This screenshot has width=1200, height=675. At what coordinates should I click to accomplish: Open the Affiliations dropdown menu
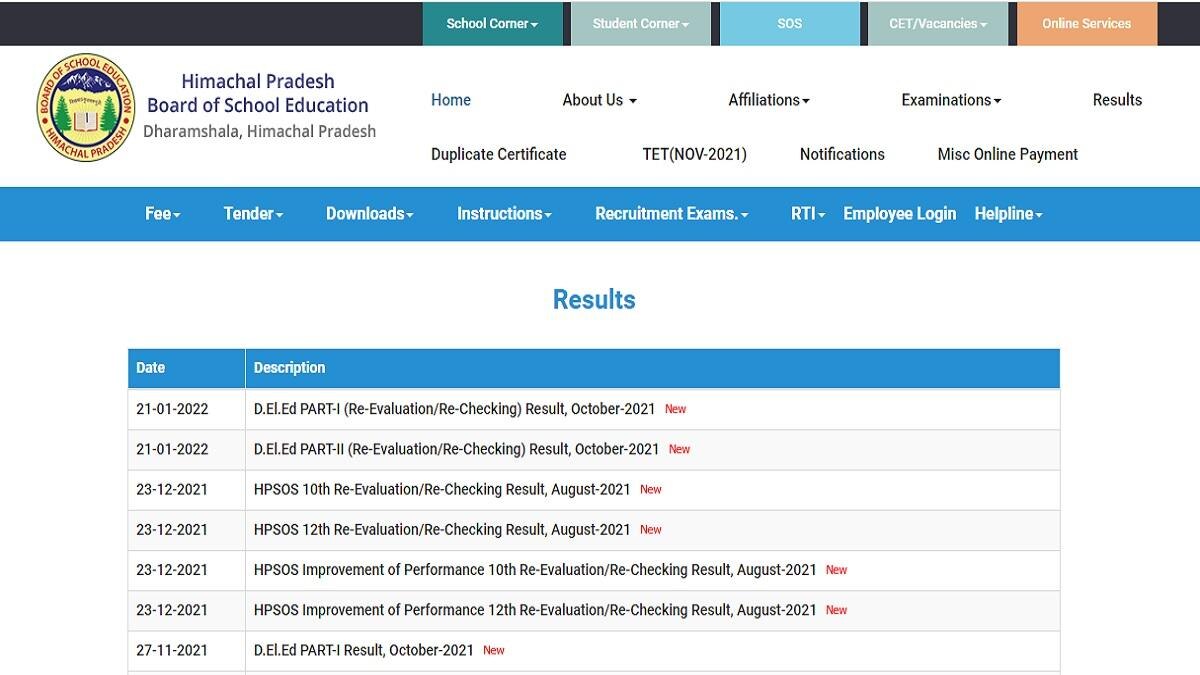coord(768,100)
